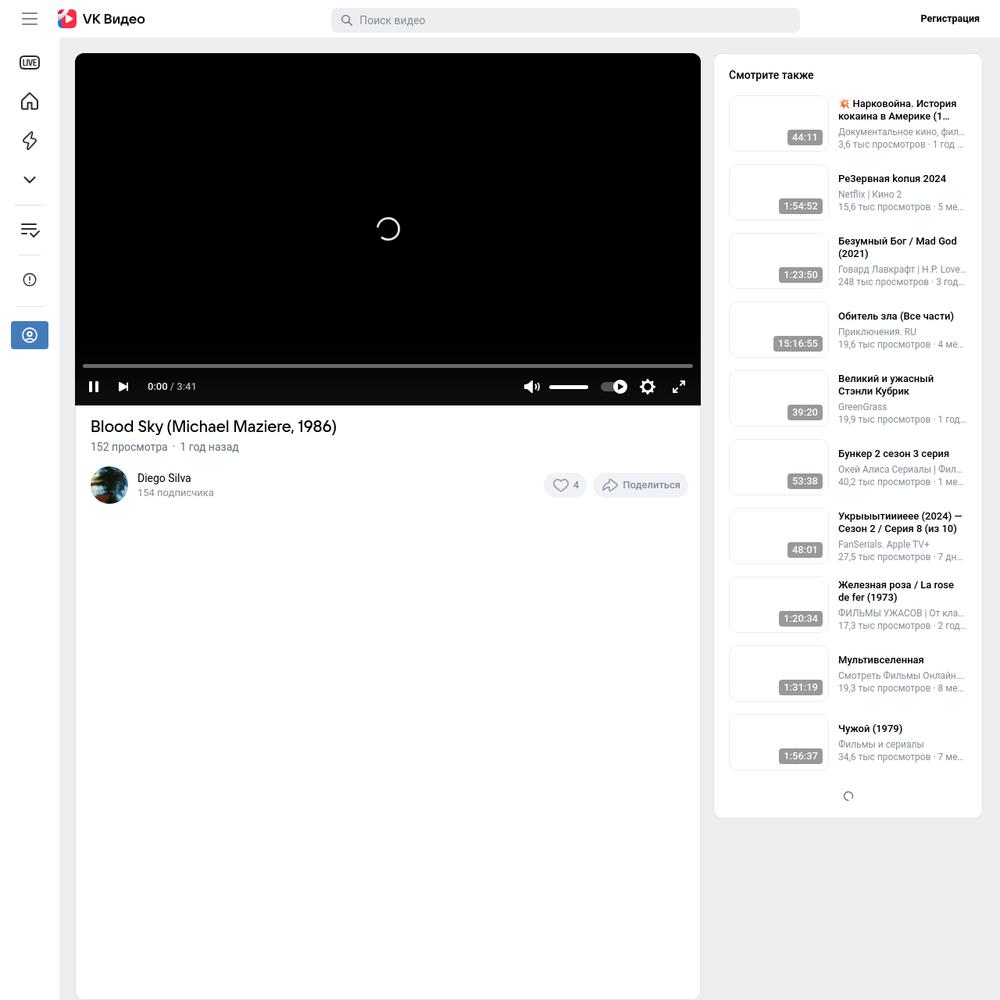1000x1000 pixels.
Task: Click the GreenGrass channel name
Action: pos(862,407)
